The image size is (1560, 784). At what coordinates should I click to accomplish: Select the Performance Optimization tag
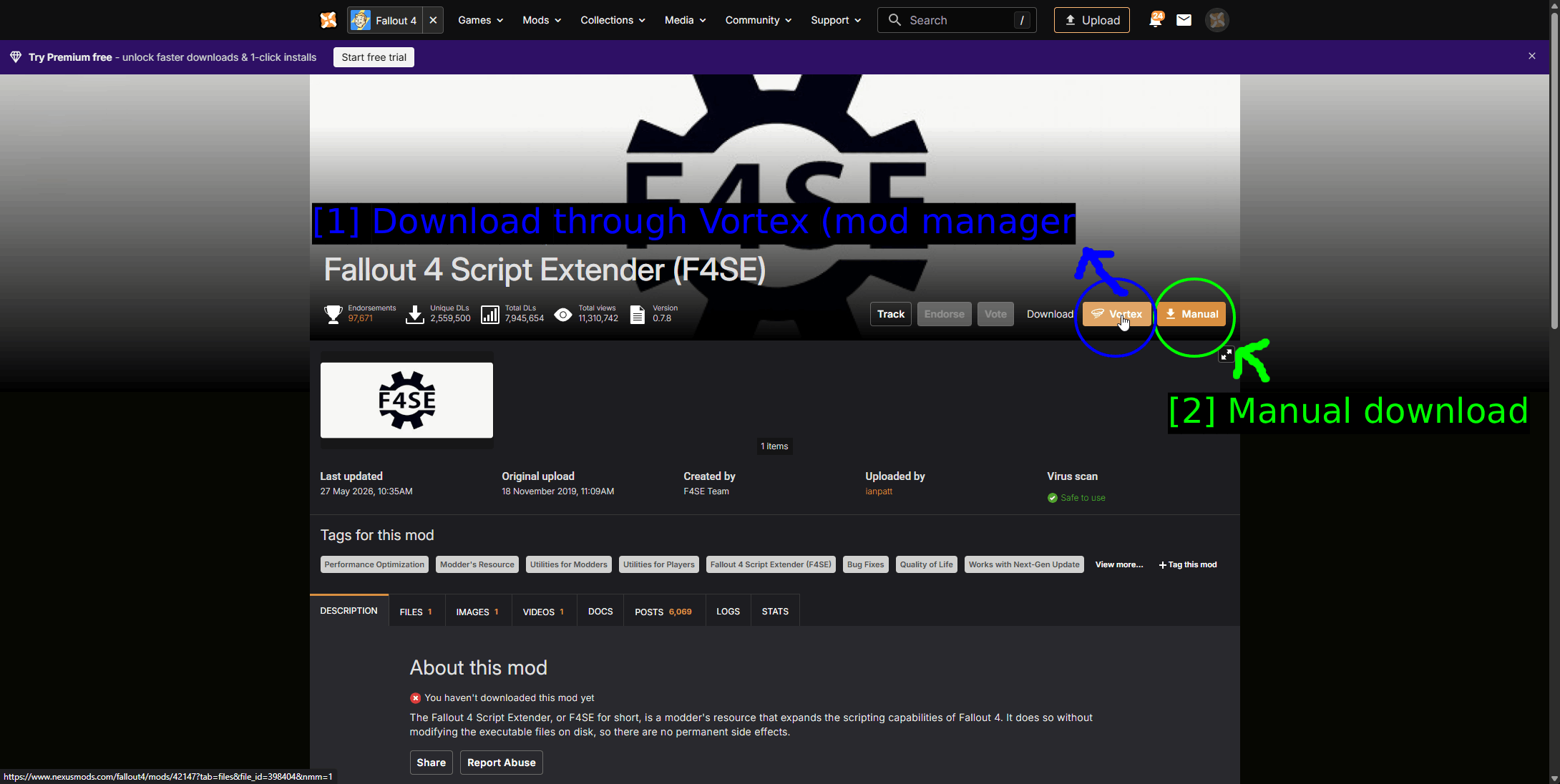tap(374, 564)
